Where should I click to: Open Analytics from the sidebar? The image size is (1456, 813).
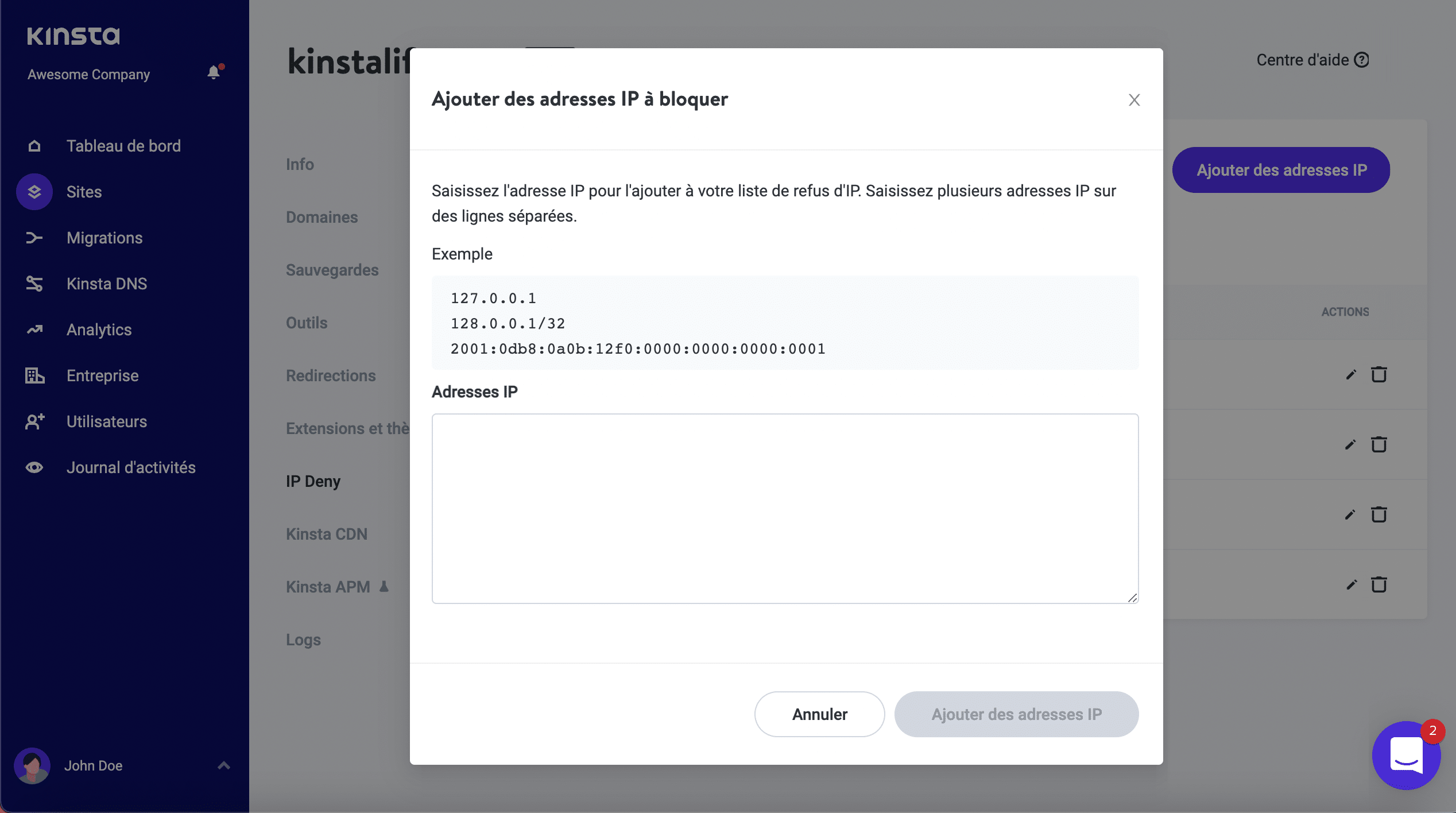pyautogui.click(x=99, y=330)
